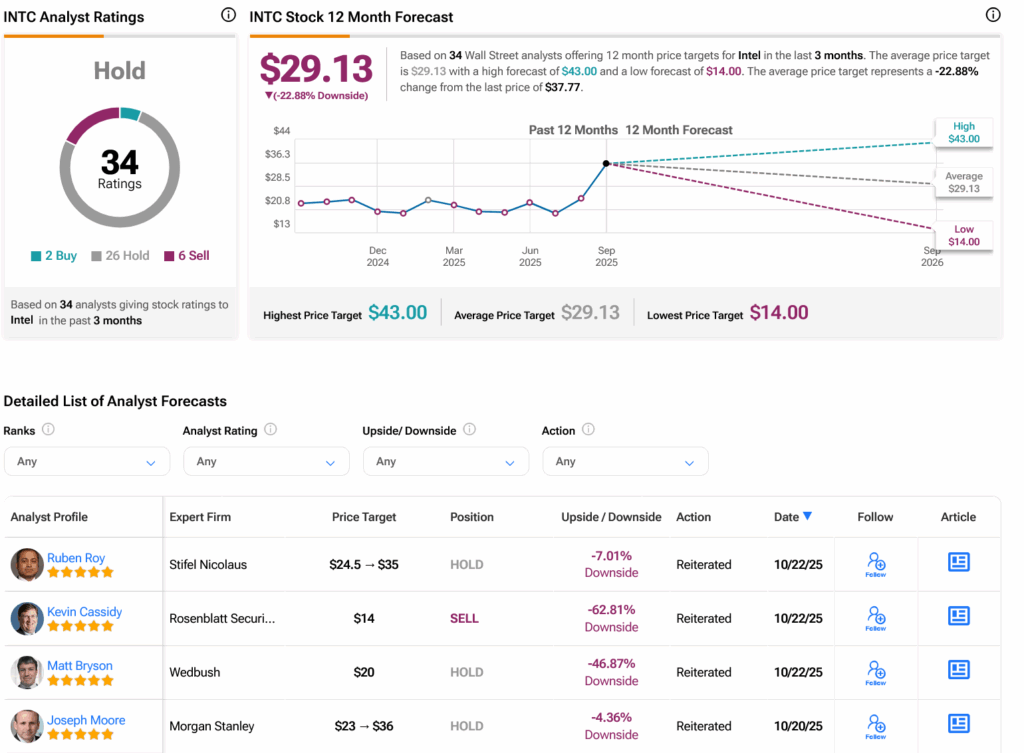This screenshot has height=753, width=1024.
Task: Click Analyst Rating filter info icon
Action: tap(270, 430)
